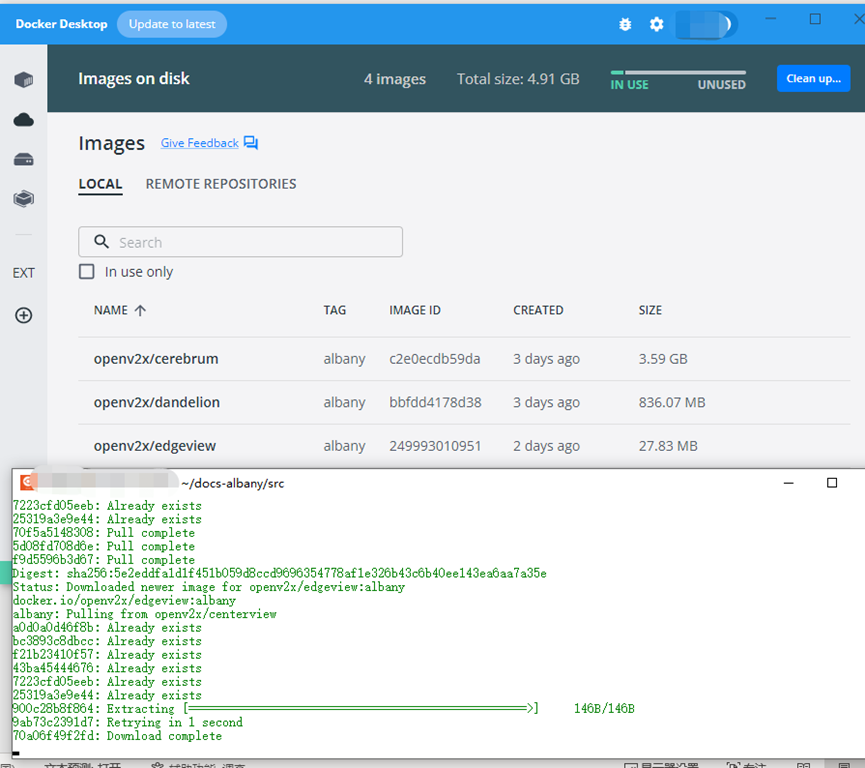
Task: Click 3.59 GB size cell
Action: point(663,359)
